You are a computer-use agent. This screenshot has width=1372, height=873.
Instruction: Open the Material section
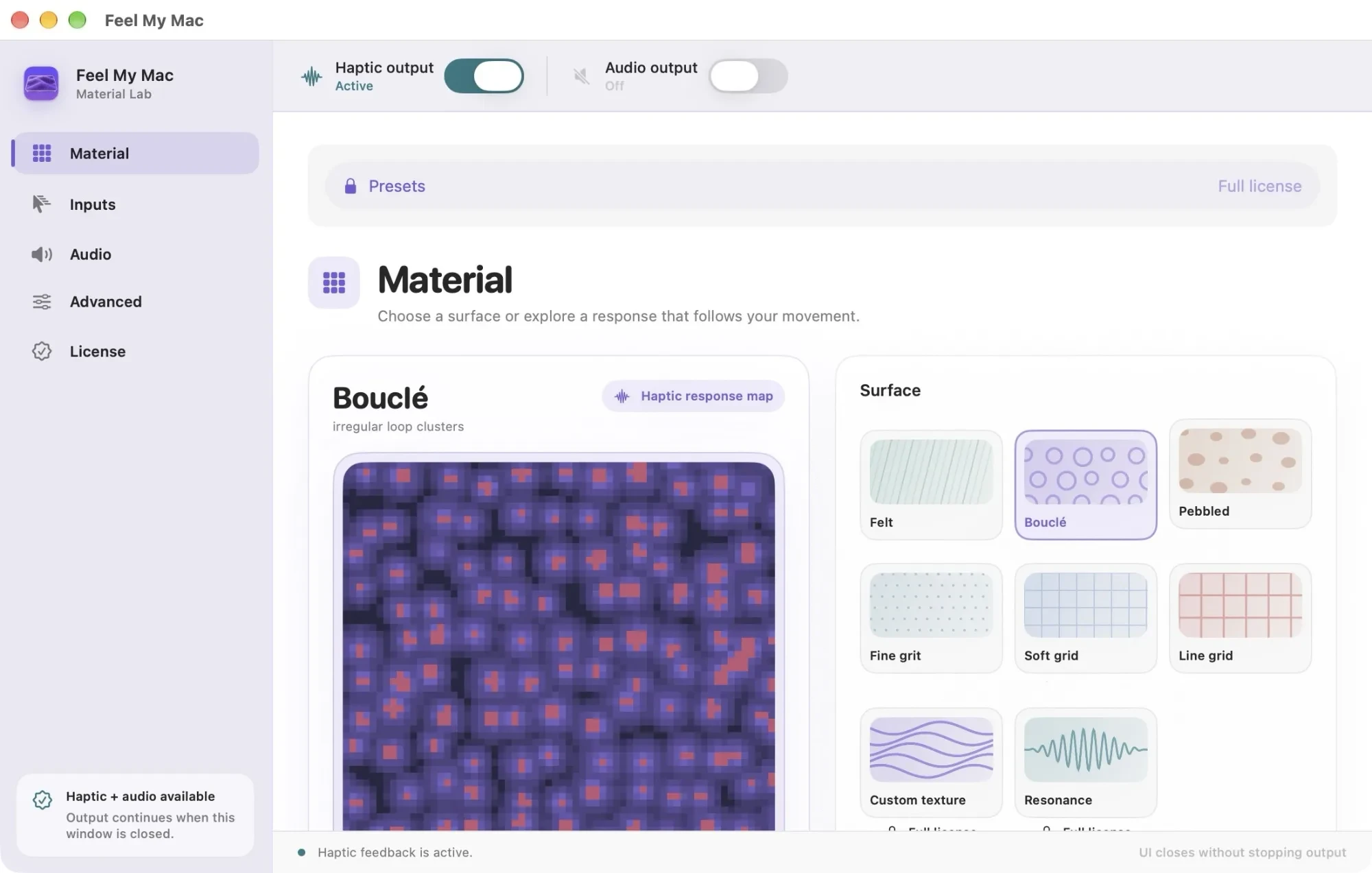click(x=136, y=153)
